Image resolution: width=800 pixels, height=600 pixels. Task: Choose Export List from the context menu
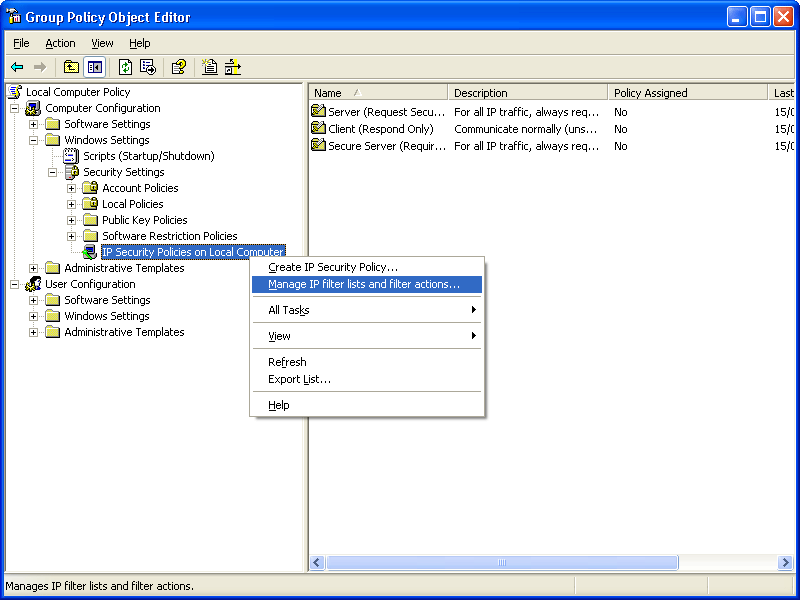click(x=367, y=379)
